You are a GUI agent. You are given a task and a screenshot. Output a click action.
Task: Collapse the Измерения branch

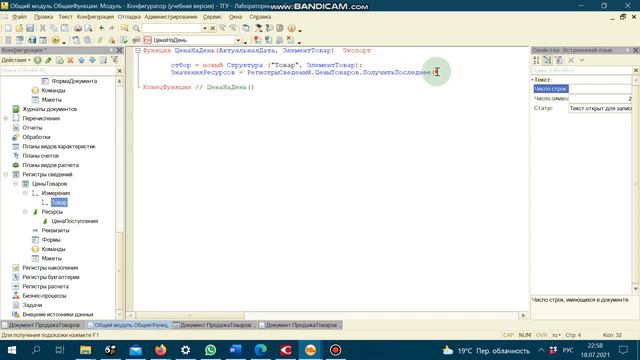[25, 193]
